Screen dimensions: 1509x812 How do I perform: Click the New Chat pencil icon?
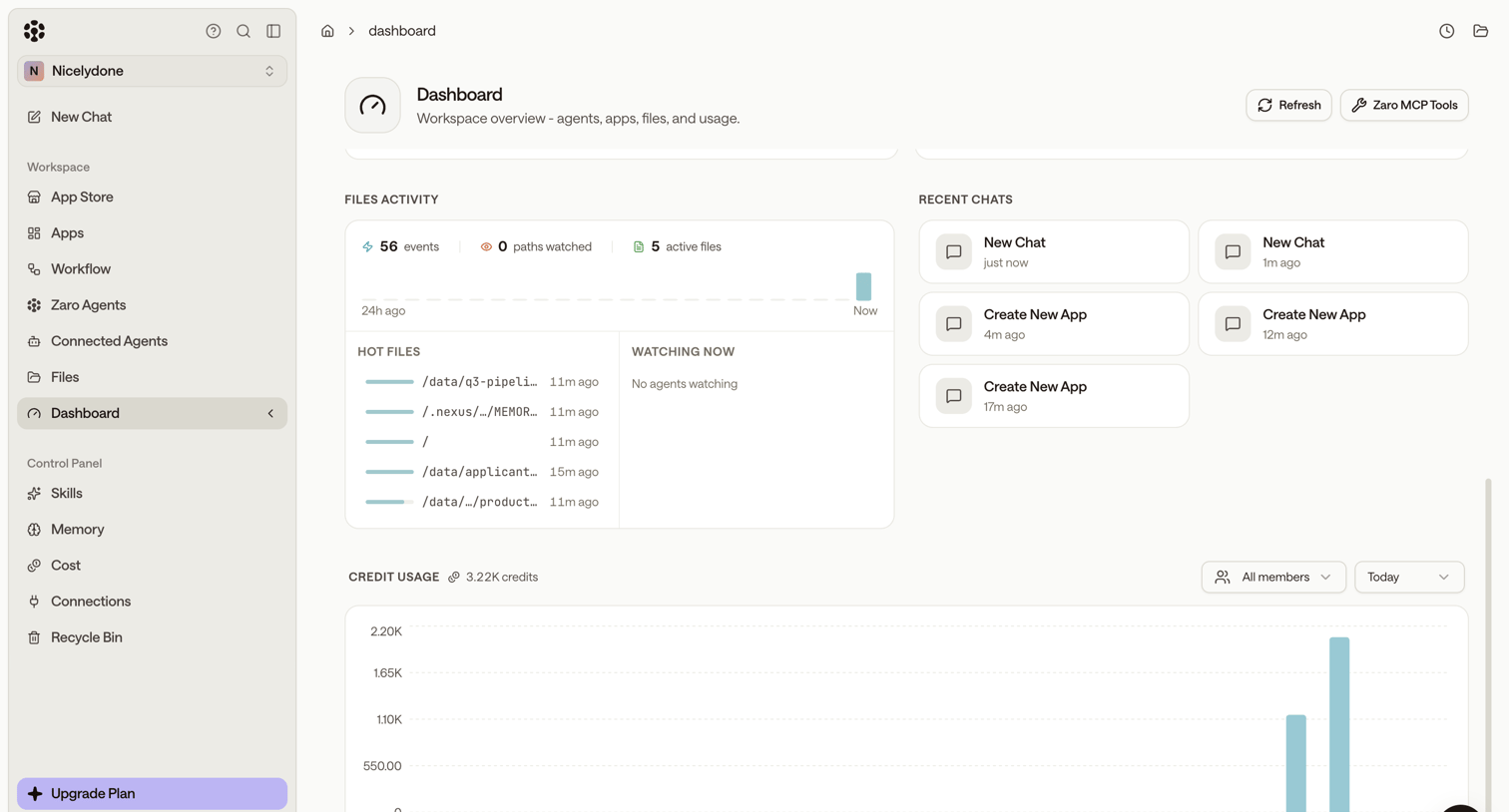coord(34,117)
